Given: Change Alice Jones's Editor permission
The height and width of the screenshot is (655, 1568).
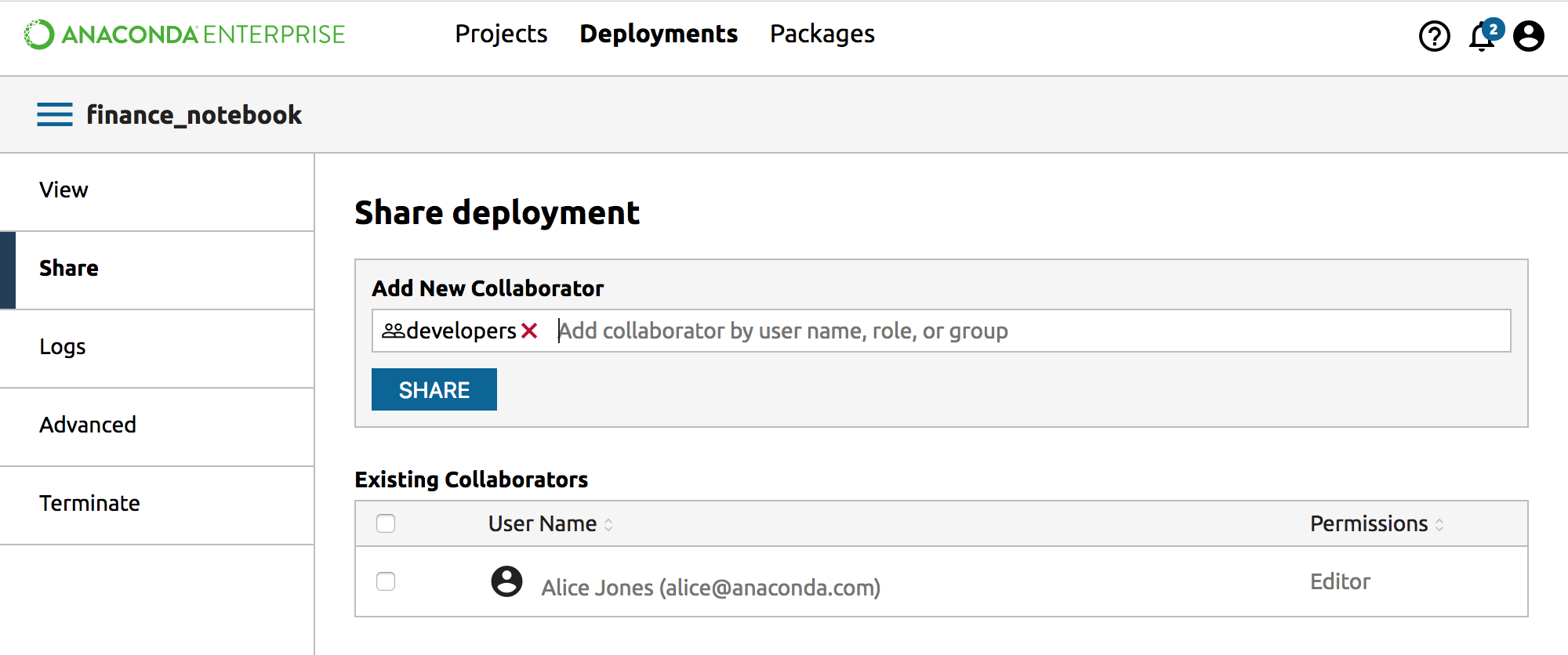Looking at the screenshot, I should (1340, 581).
